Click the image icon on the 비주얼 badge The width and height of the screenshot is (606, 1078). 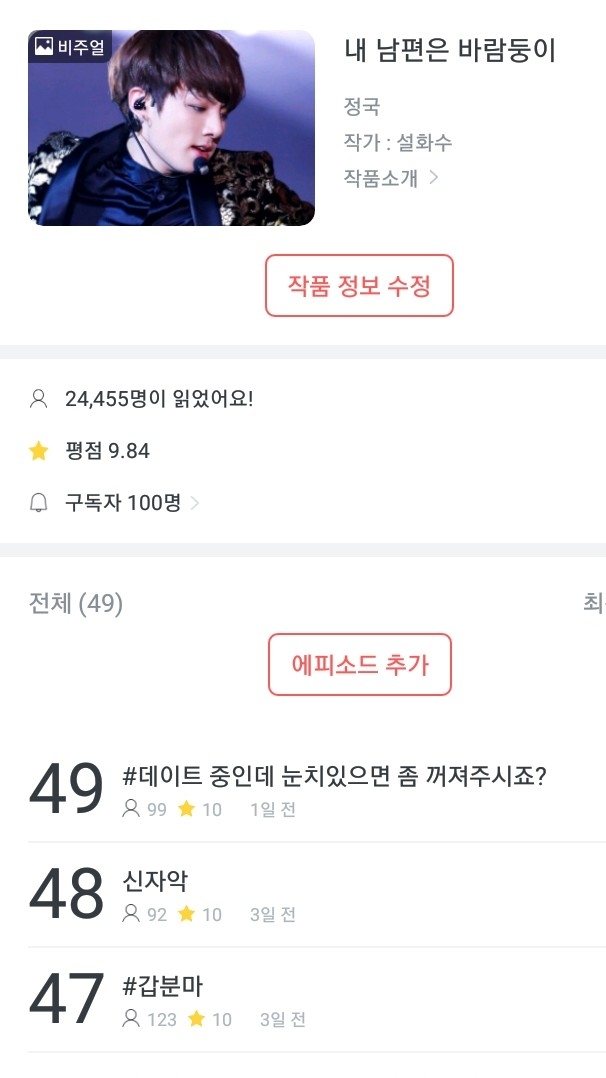tap(44, 46)
